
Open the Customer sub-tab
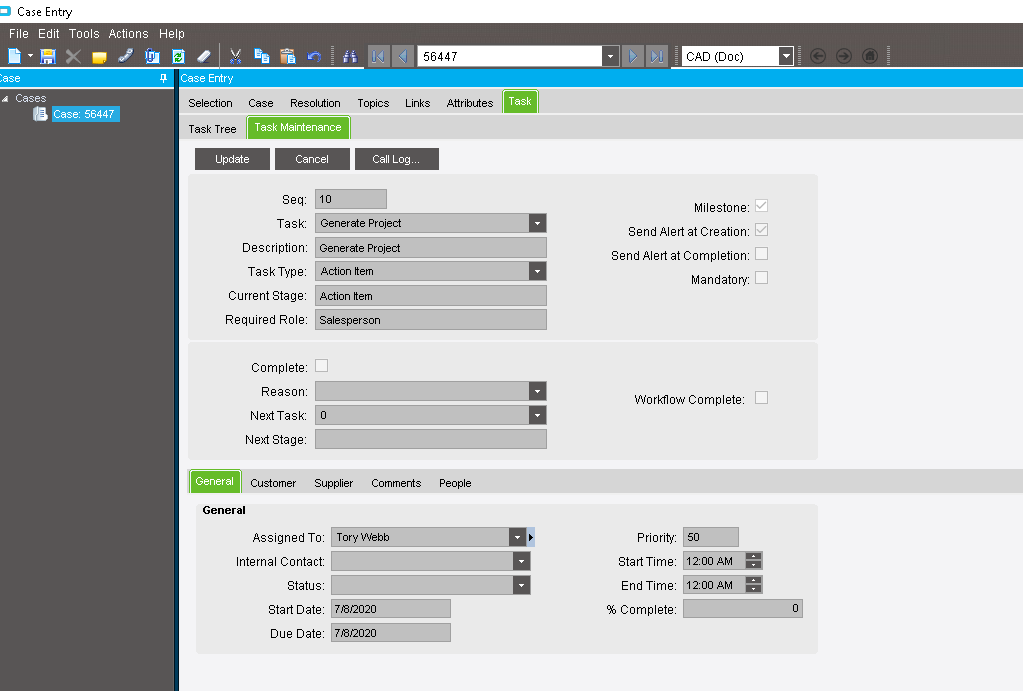click(x=273, y=483)
